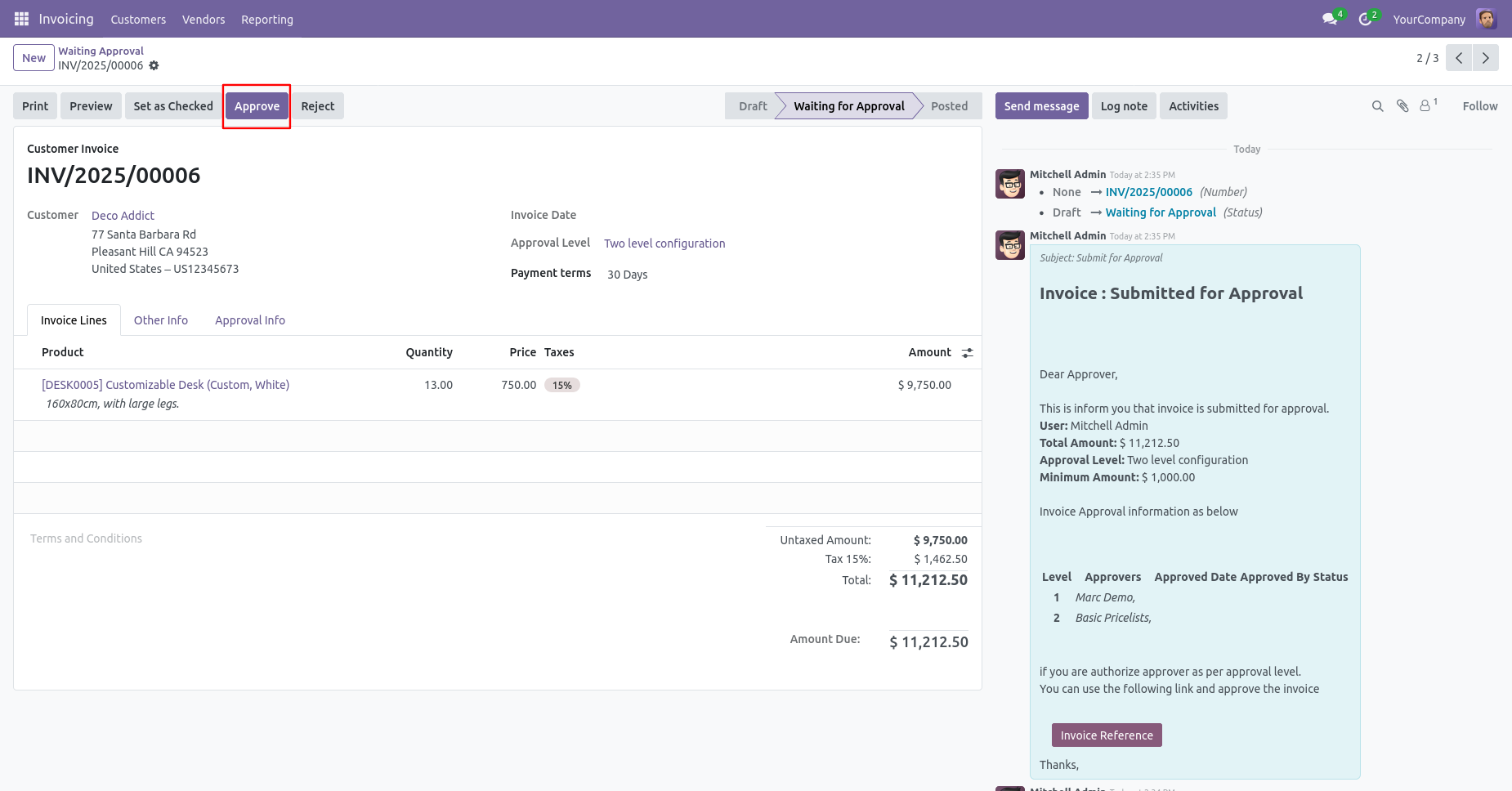Sort by the Amount column header
The height and width of the screenshot is (791, 1512).
click(930, 352)
